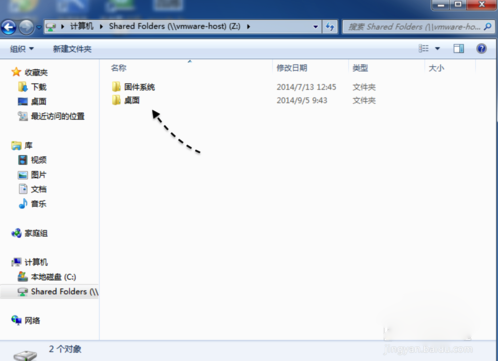Select 收藏夹 in navigation pane
498x361 pixels.
click(36, 72)
